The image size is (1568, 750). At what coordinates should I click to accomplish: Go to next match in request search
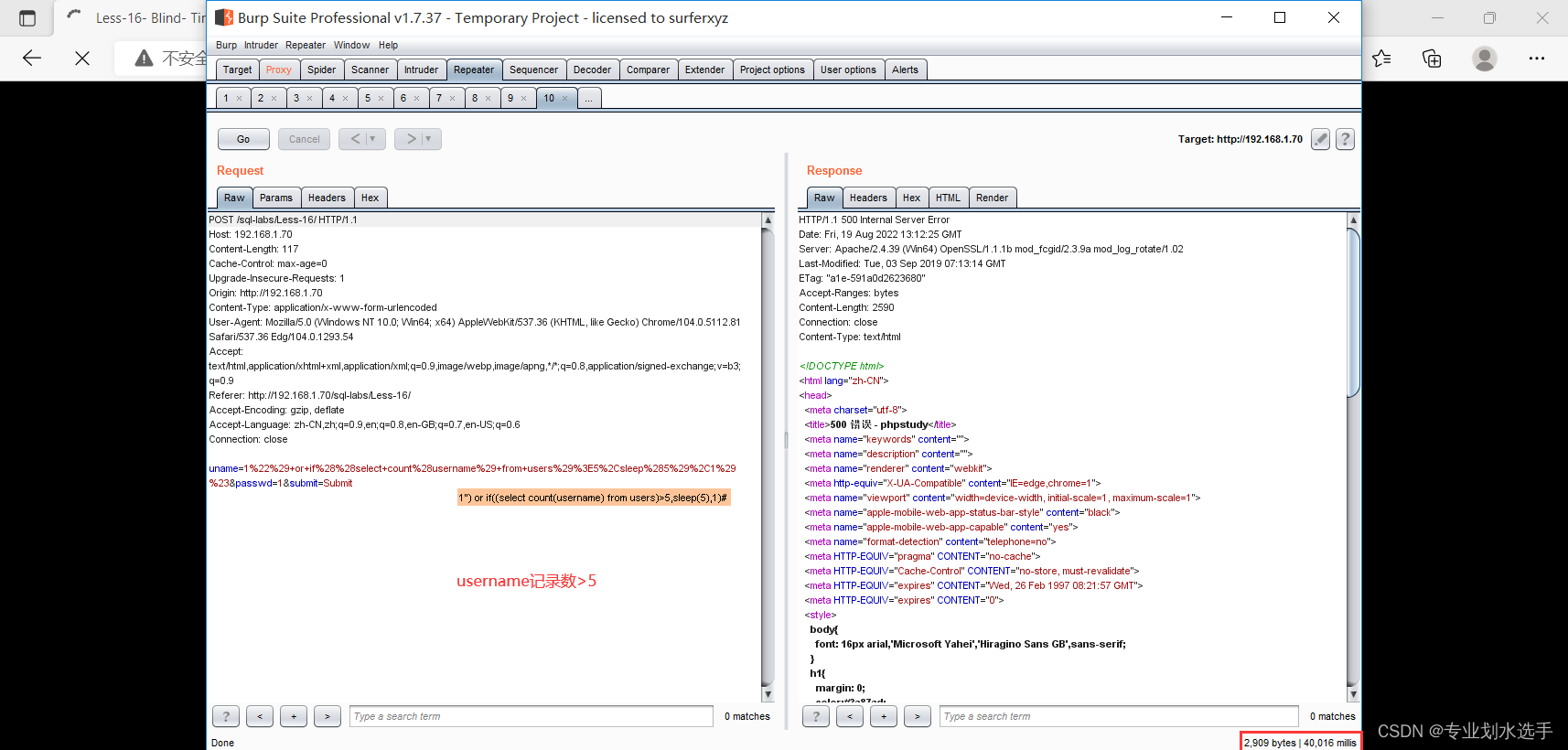328,716
